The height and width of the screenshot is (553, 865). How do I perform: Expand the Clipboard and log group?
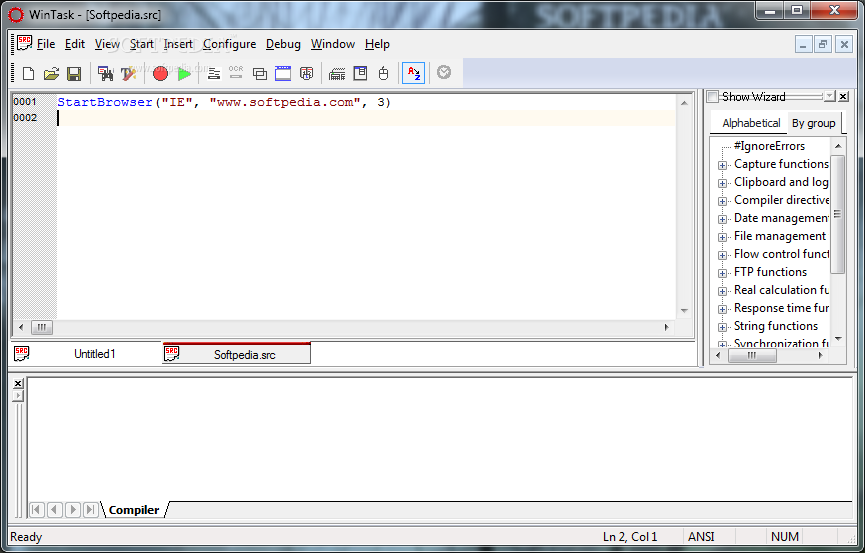point(722,183)
